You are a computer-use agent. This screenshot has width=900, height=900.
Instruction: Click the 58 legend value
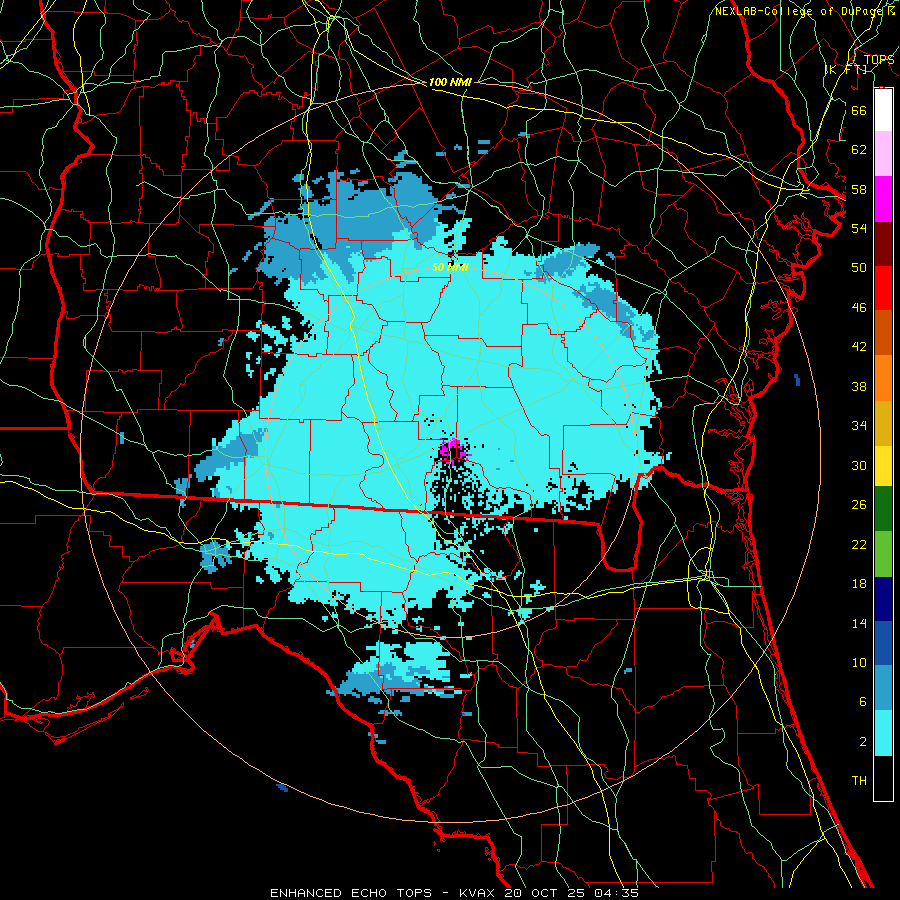click(859, 189)
